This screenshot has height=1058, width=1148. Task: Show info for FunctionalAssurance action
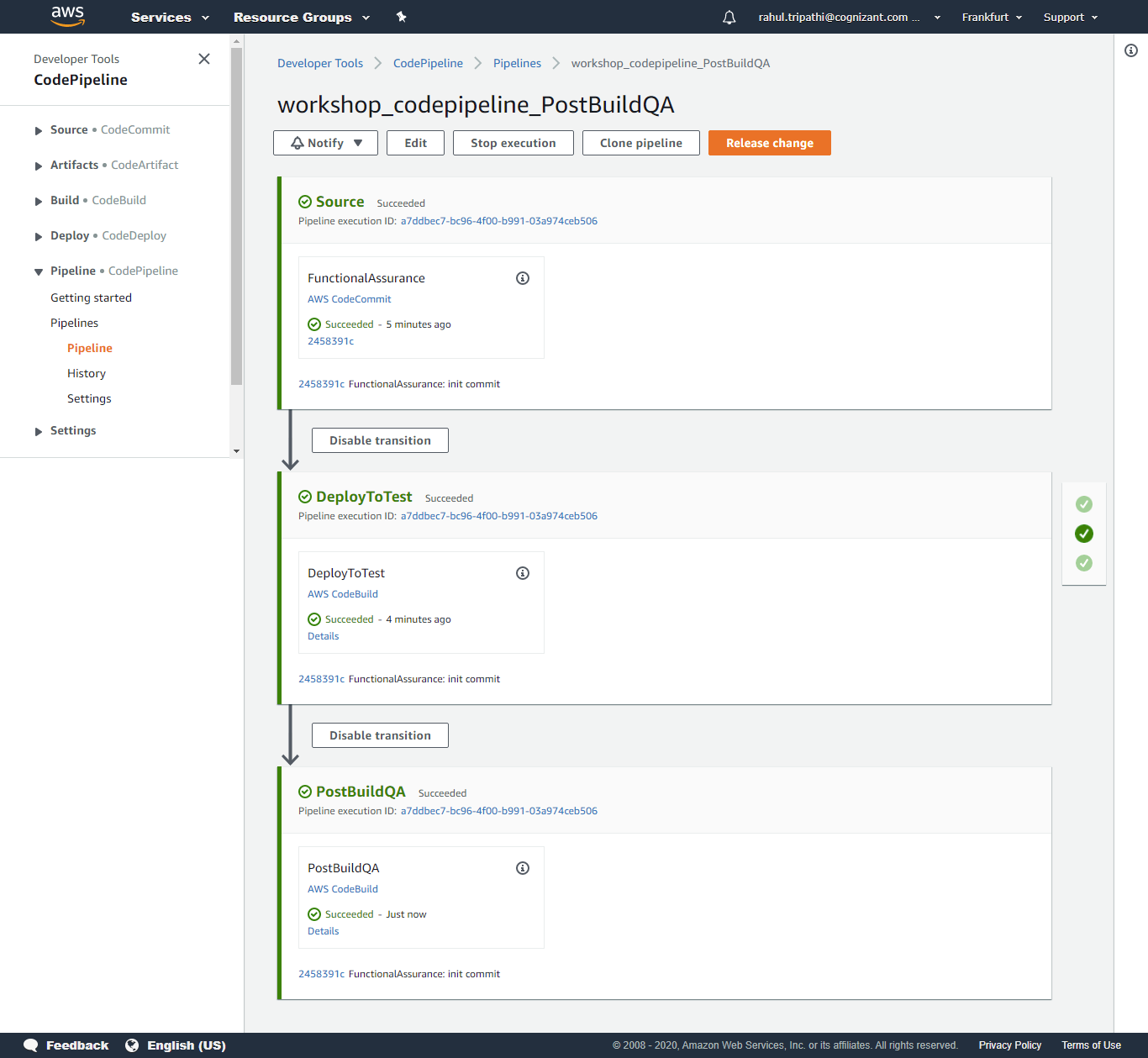click(523, 278)
